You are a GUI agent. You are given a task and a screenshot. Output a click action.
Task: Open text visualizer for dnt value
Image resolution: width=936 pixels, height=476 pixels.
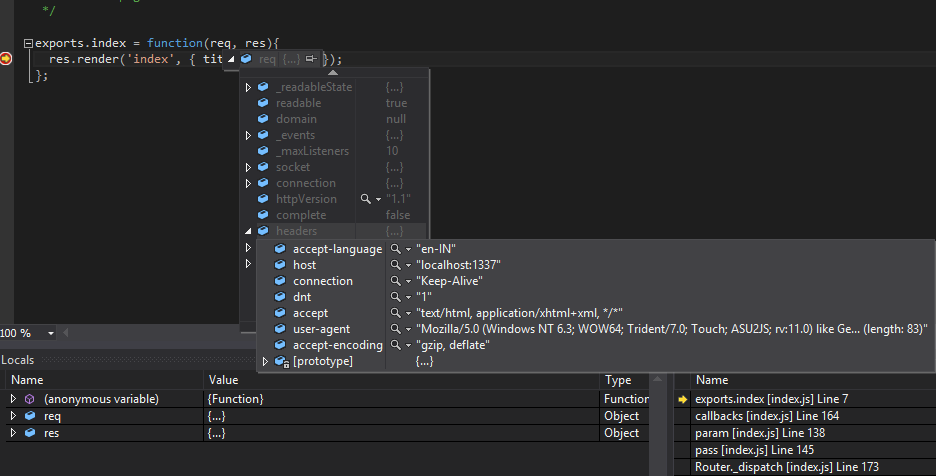(x=395, y=297)
